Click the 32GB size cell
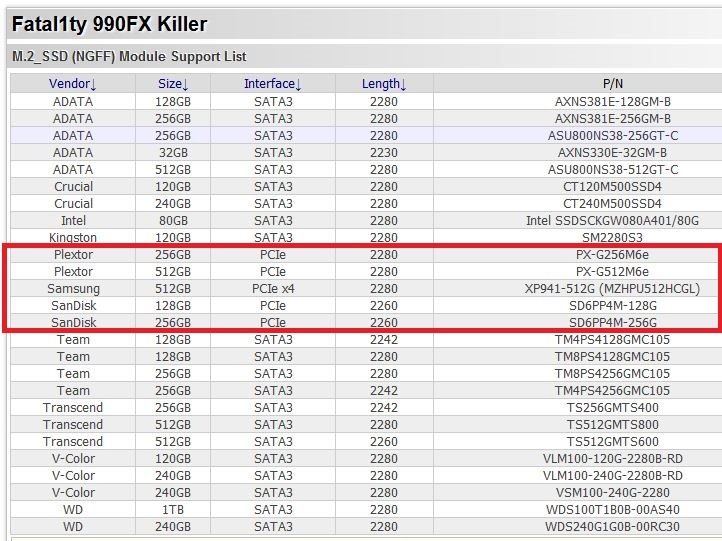 click(173, 152)
